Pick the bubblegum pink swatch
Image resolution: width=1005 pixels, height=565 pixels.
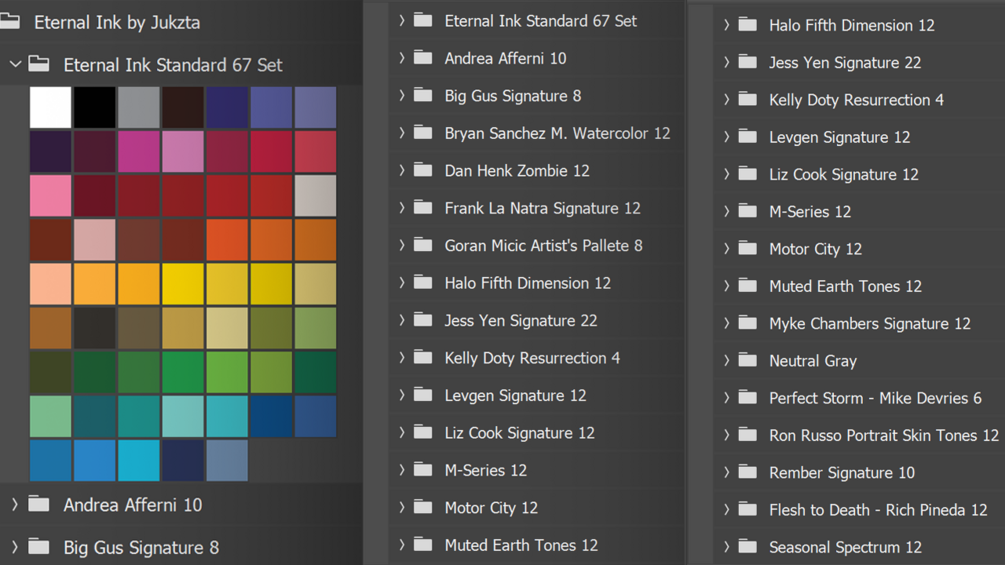[51, 196]
